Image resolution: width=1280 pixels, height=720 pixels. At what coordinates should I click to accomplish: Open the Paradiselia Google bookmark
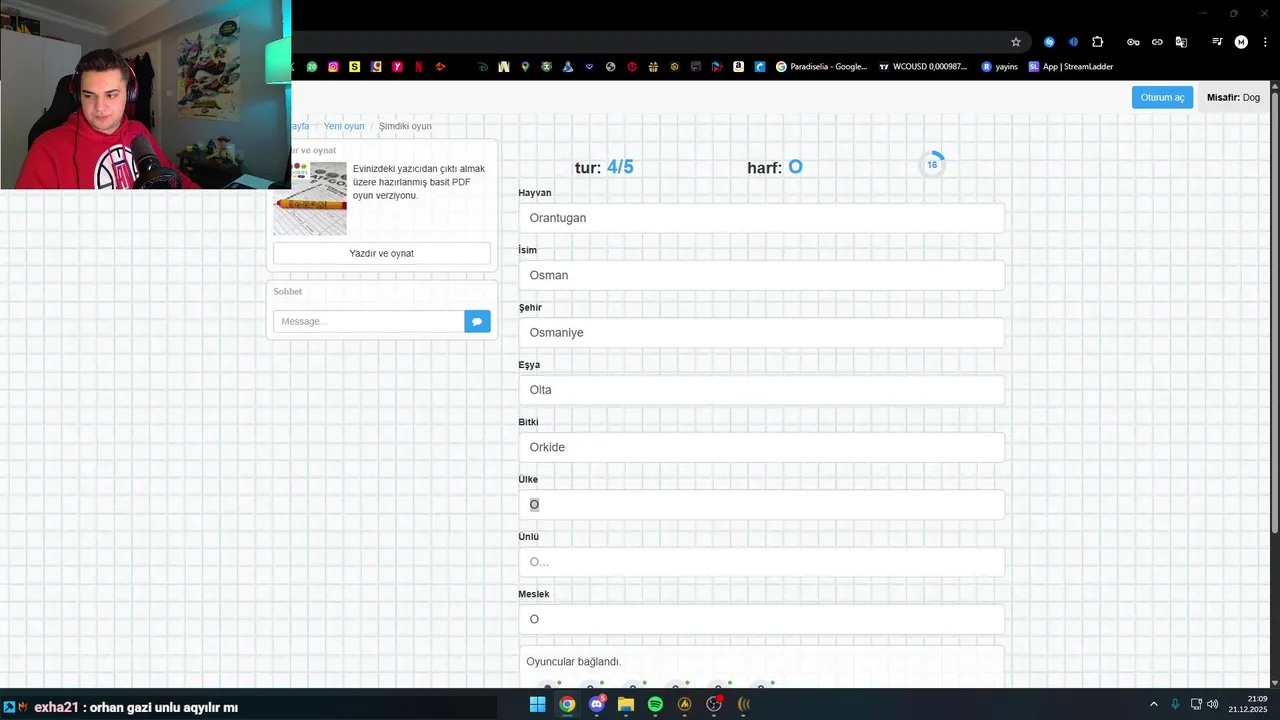pyautogui.click(x=822, y=67)
